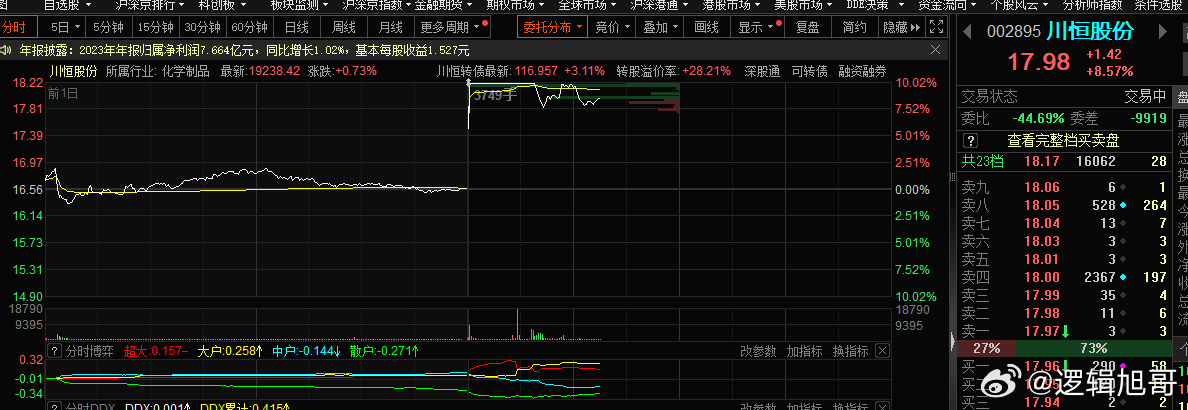This screenshot has width=1188, height=410.
Task: Click 改参数 in 分时博弈 panel
Action: (x=758, y=351)
